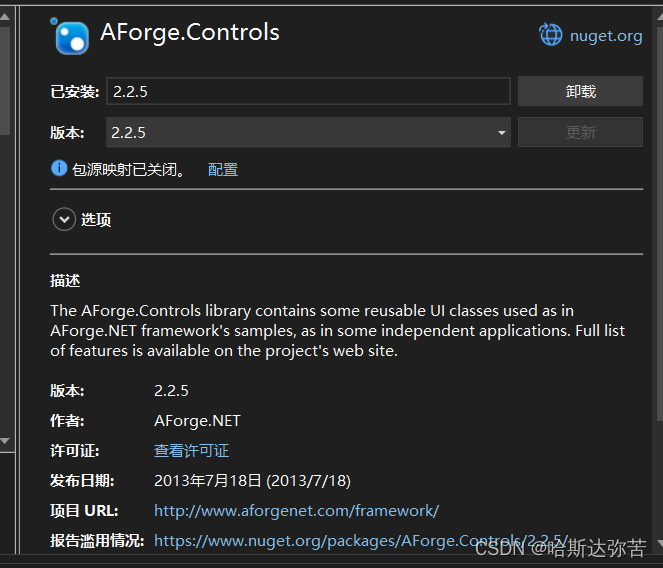Click the right panel scrollbar's up arrow
The height and width of the screenshot is (568, 663).
tap(660, 17)
